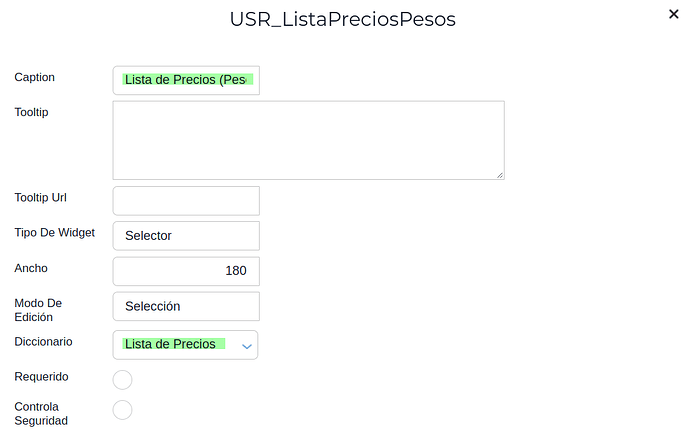Expand the Diccionario dropdown arrow

[x=246, y=345]
